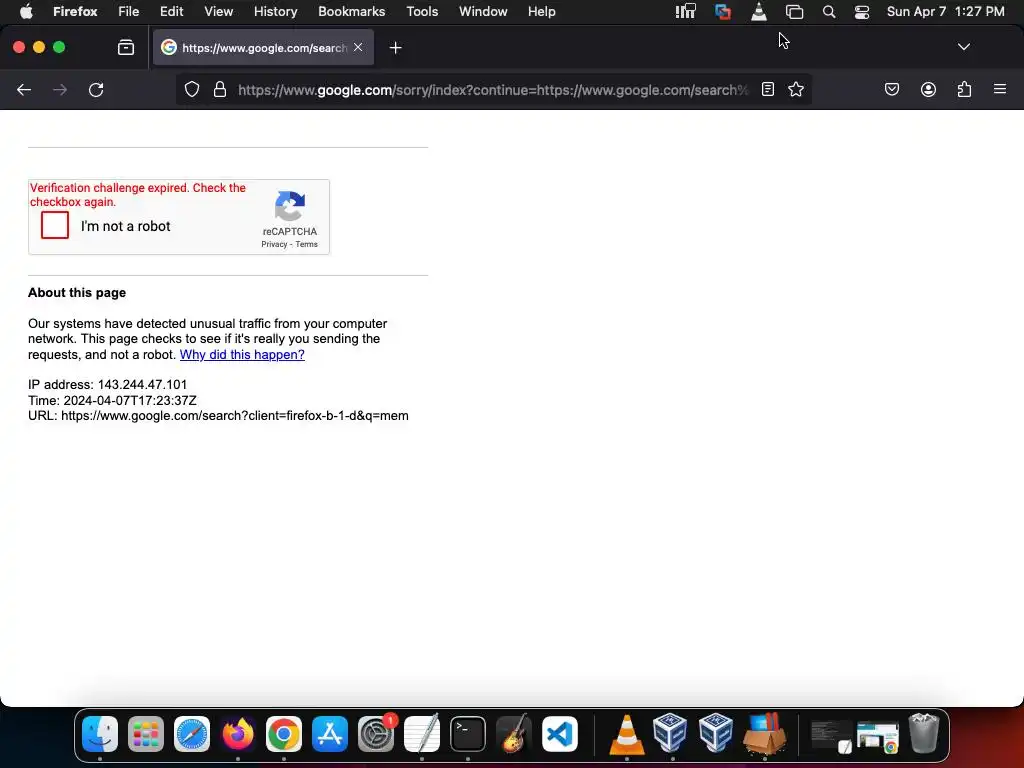Expand the list all tabs dropdown
Image resolution: width=1024 pixels, height=768 pixels.
963,47
